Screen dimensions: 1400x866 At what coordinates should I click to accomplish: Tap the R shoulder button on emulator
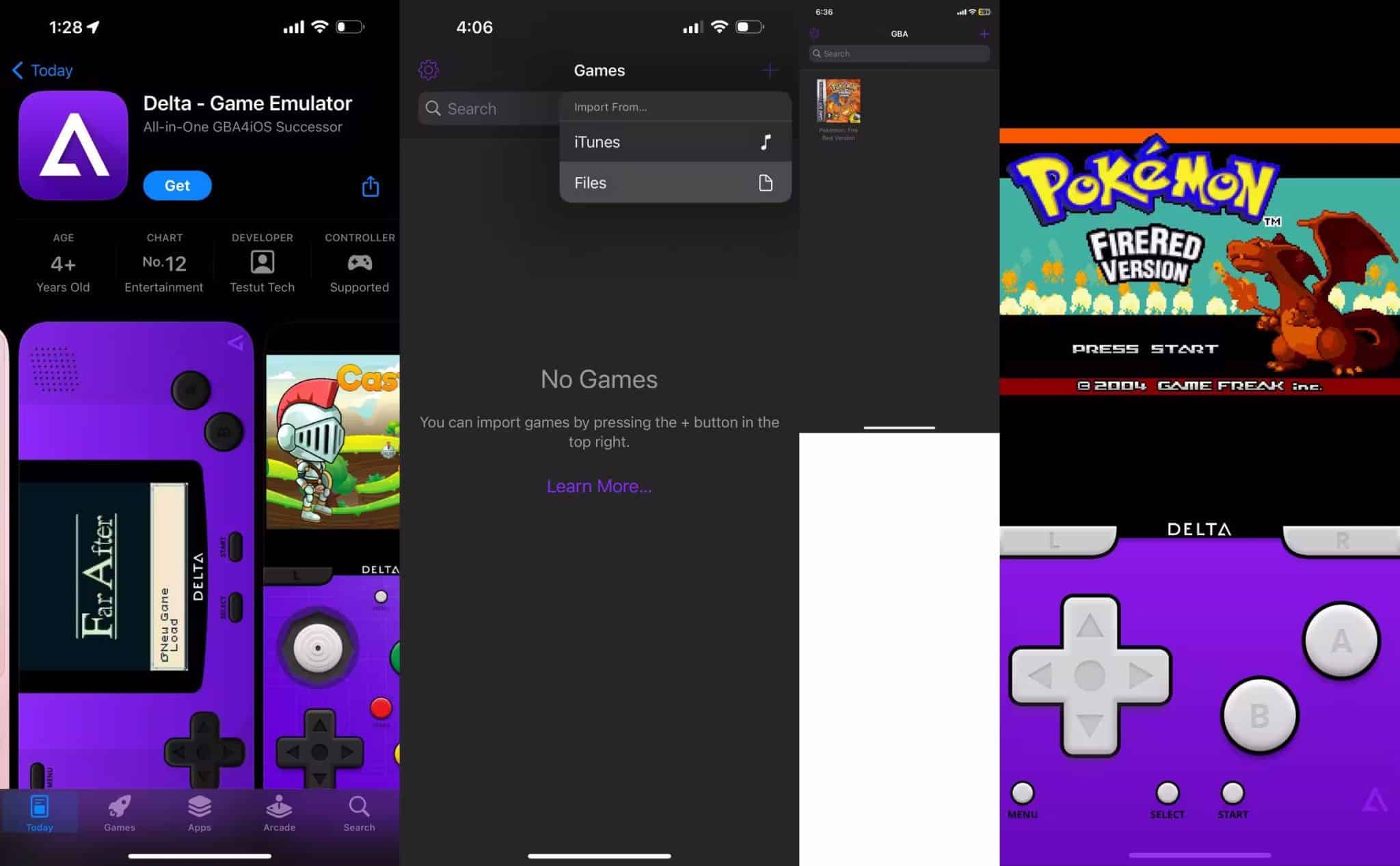pyautogui.click(x=1341, y=540)
